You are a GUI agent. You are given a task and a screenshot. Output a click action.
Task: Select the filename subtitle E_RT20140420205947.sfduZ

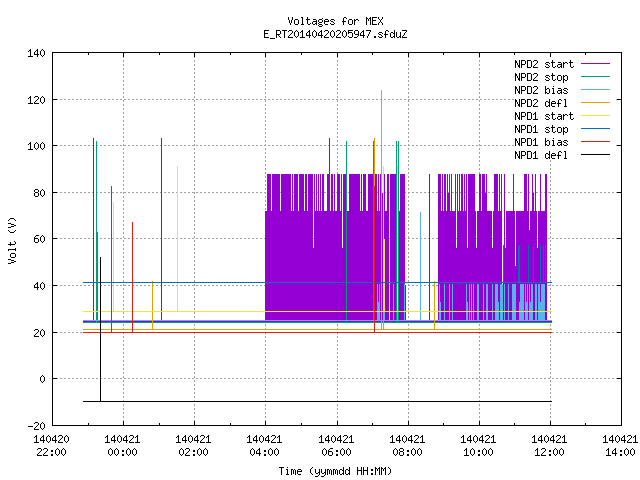tap(335, 34)
